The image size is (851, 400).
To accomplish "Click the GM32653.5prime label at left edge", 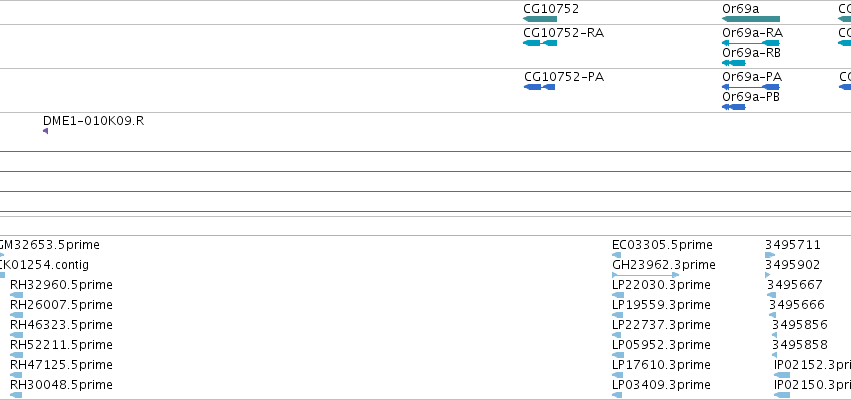I will 50,245.
